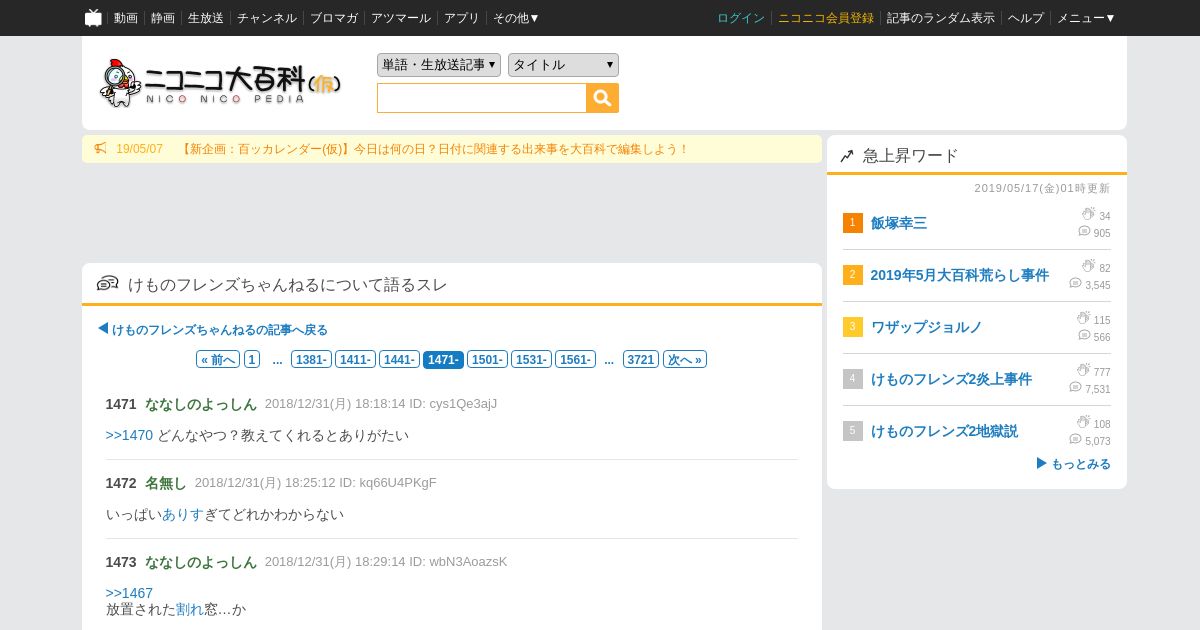This screenshot has height=630, width=1200.
Task: Expand the その他▼ menu
Action: [516, 18]
